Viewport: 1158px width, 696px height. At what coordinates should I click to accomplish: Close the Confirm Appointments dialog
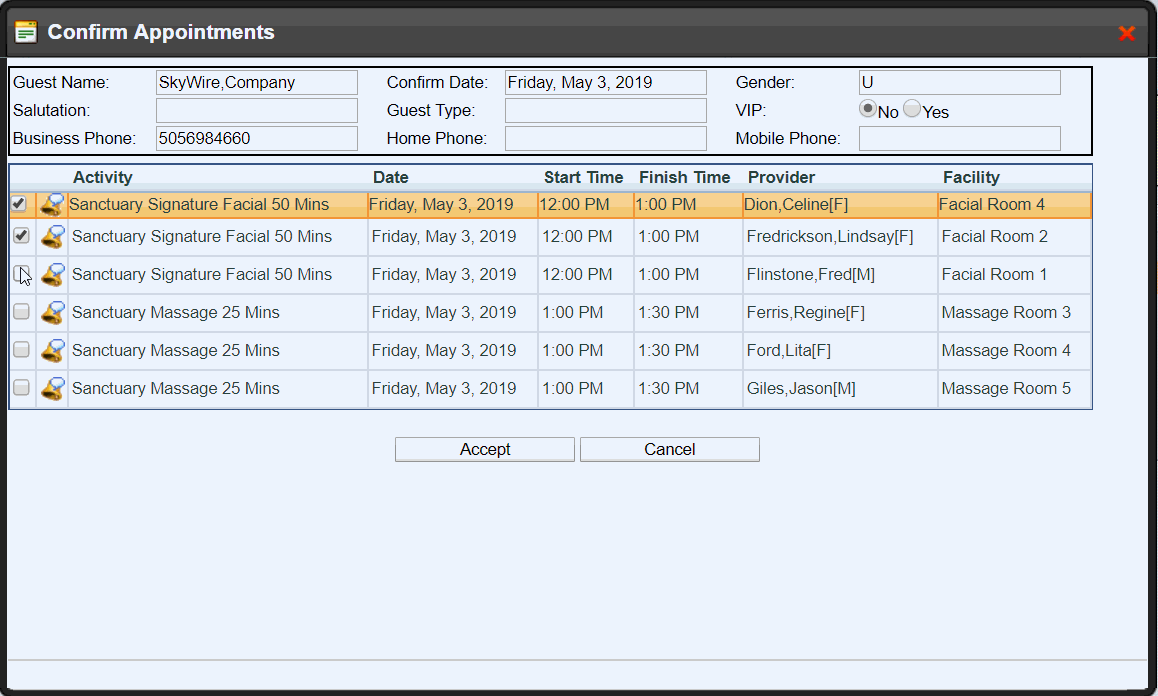point(1126,33)
